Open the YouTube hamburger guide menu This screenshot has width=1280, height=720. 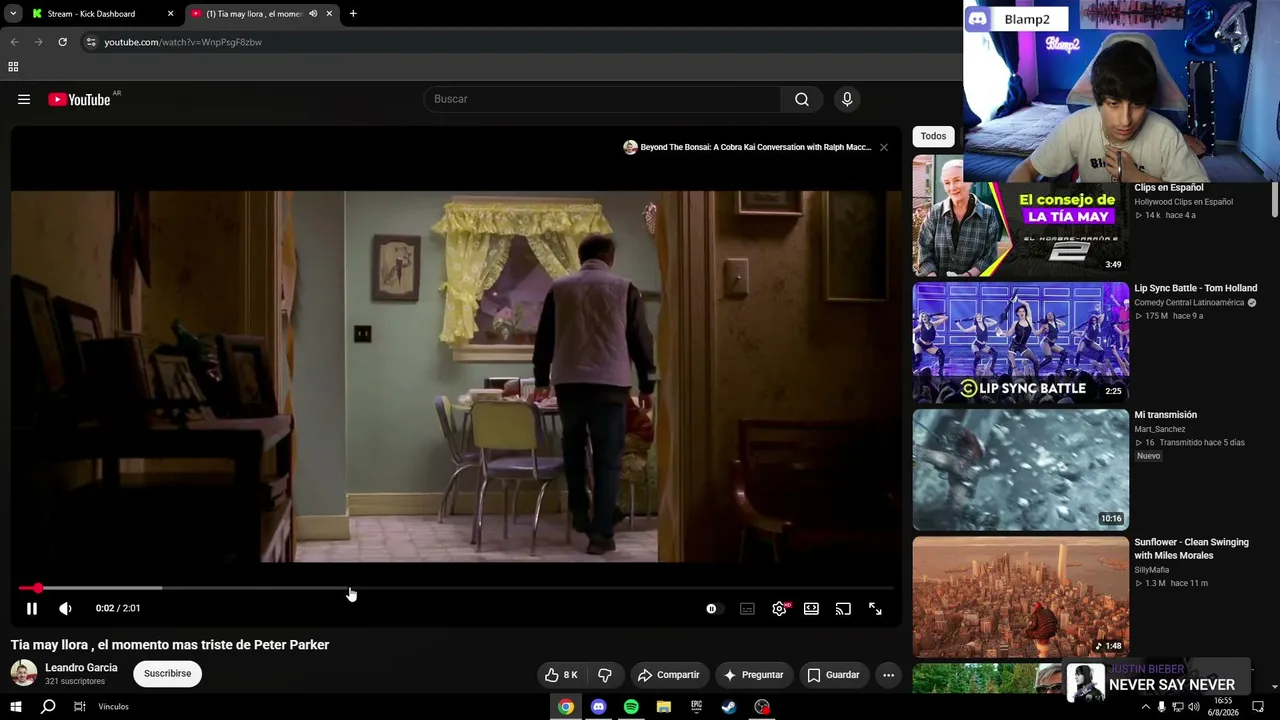point(24,99)
